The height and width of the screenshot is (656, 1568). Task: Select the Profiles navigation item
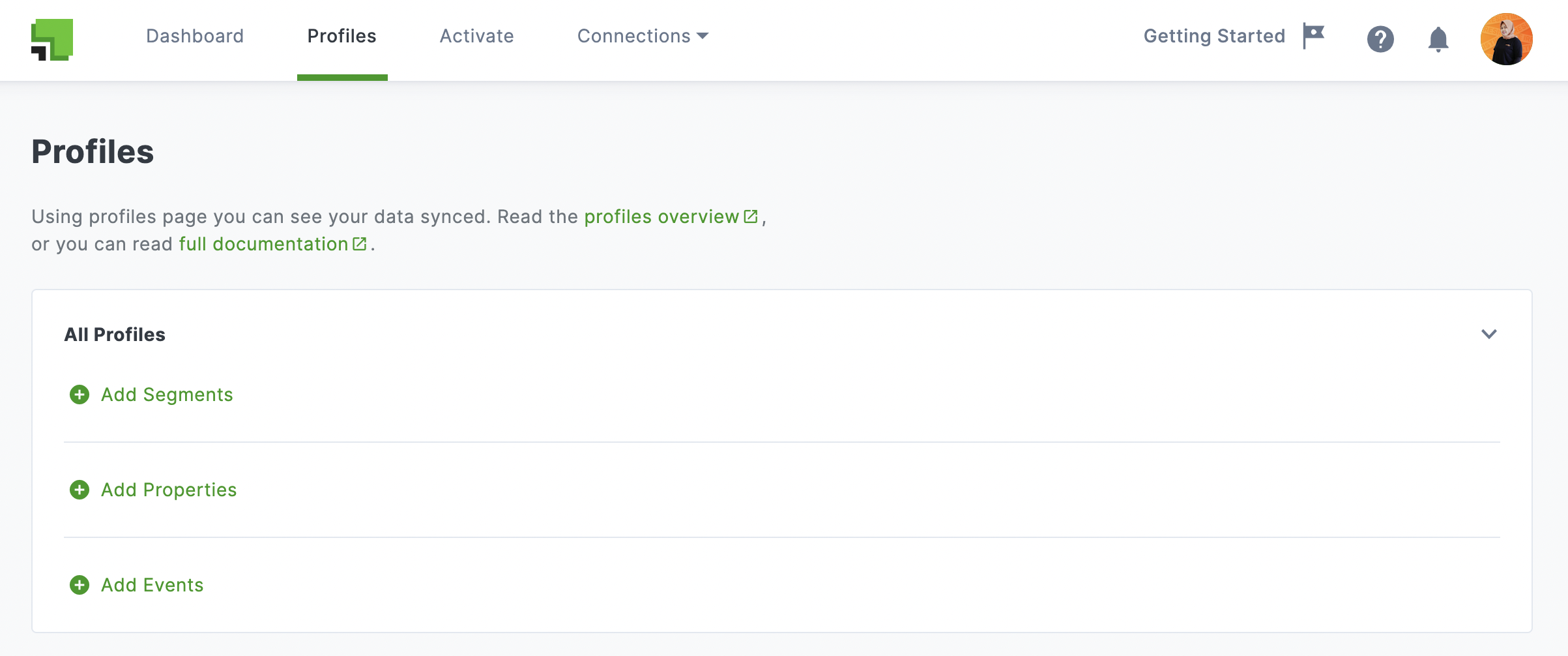341,36
